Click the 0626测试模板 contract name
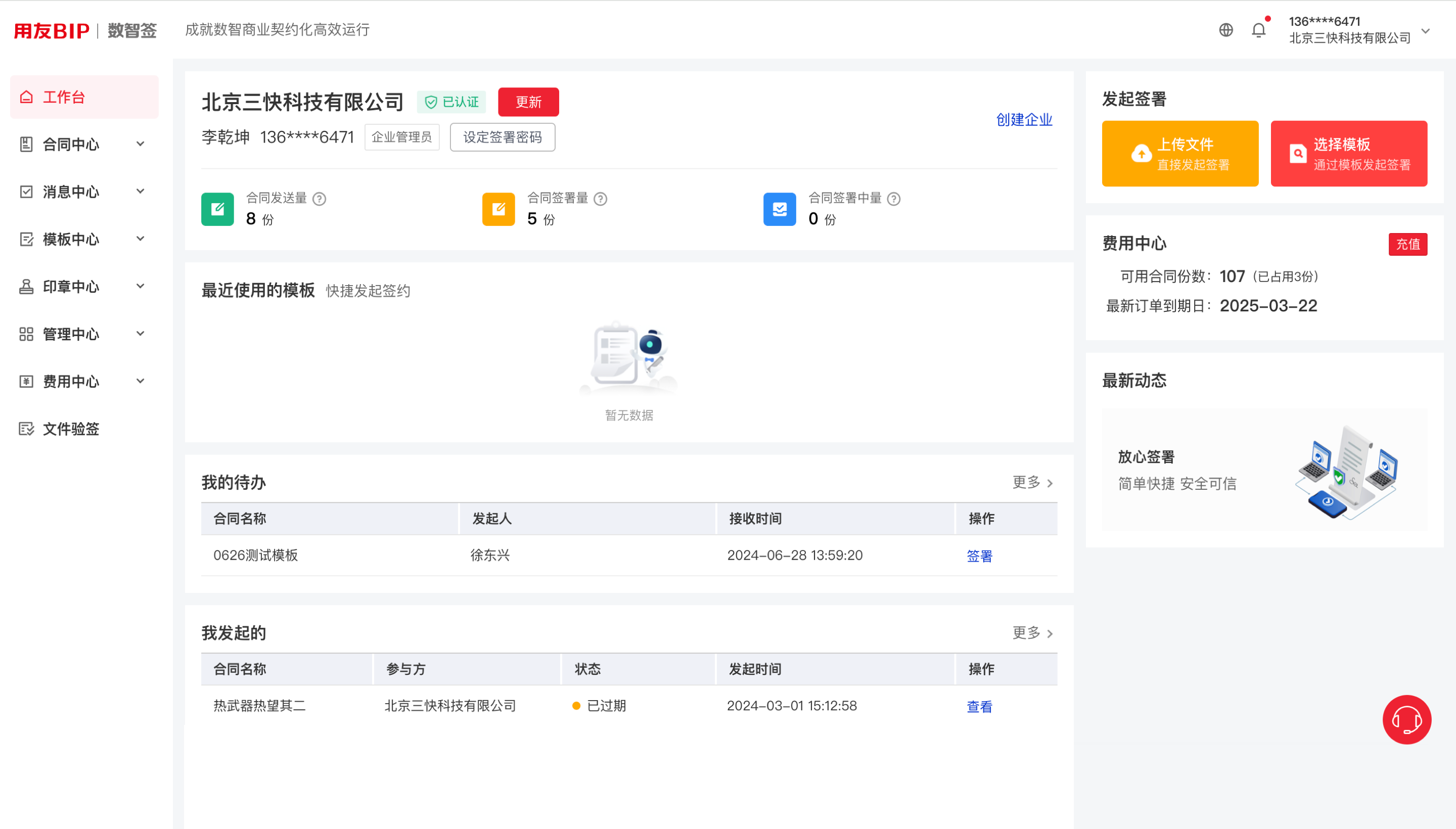 tap(256, 555)
